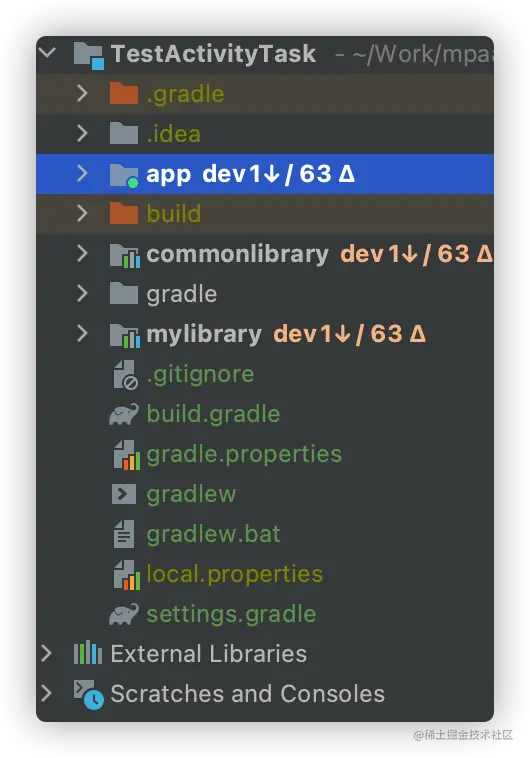Click the orange .gradle folder icon

click(x=124, y=93)
